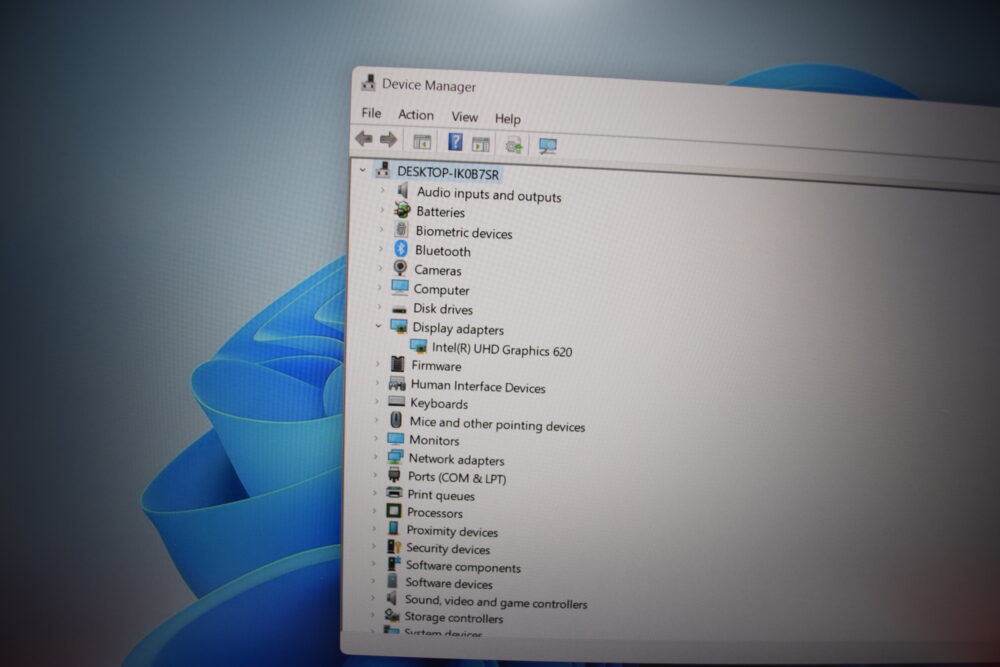Select the Disk drives label

click(x=443, y=309)
